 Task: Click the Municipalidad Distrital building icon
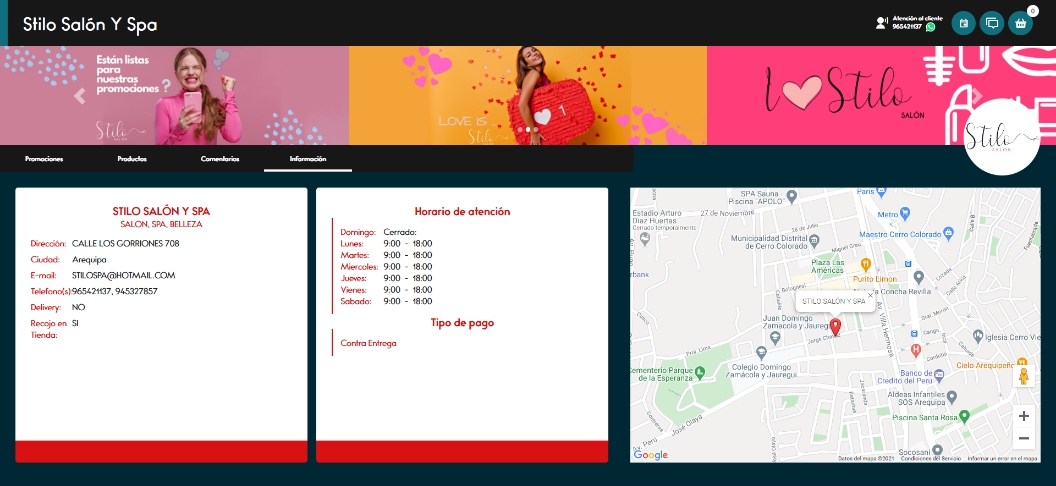point(814,240)
